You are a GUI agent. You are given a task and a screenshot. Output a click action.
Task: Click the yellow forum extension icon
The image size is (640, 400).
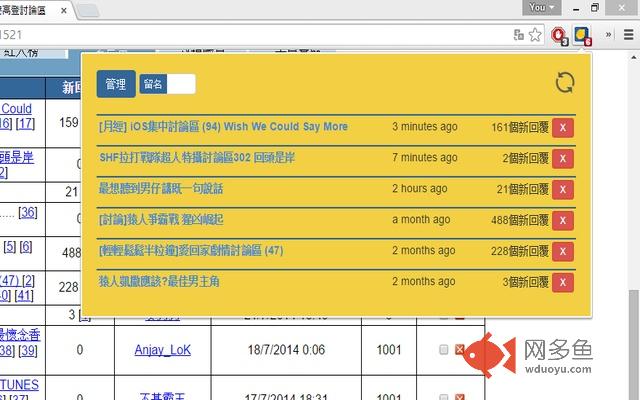(580, 36)
